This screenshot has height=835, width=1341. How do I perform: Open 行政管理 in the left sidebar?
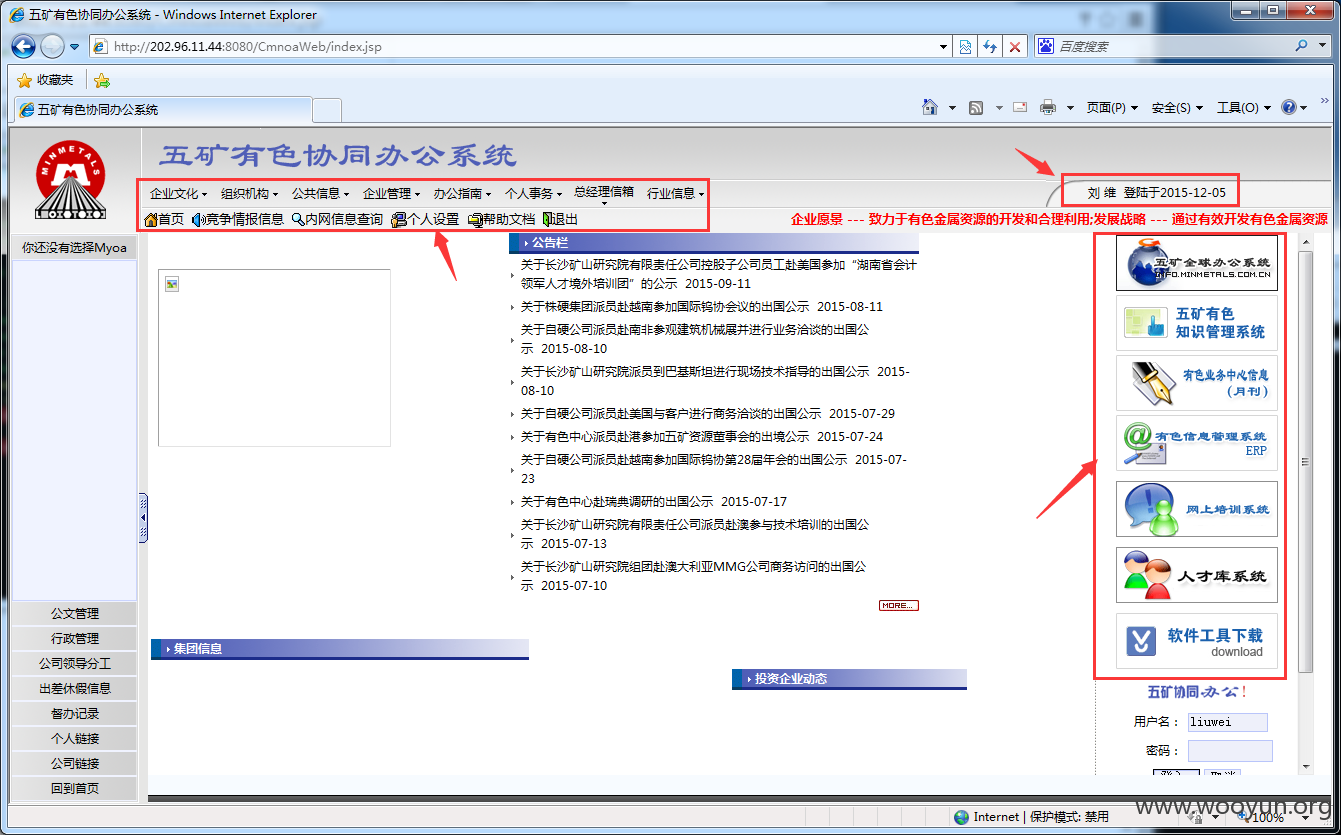tap(75, 639)
